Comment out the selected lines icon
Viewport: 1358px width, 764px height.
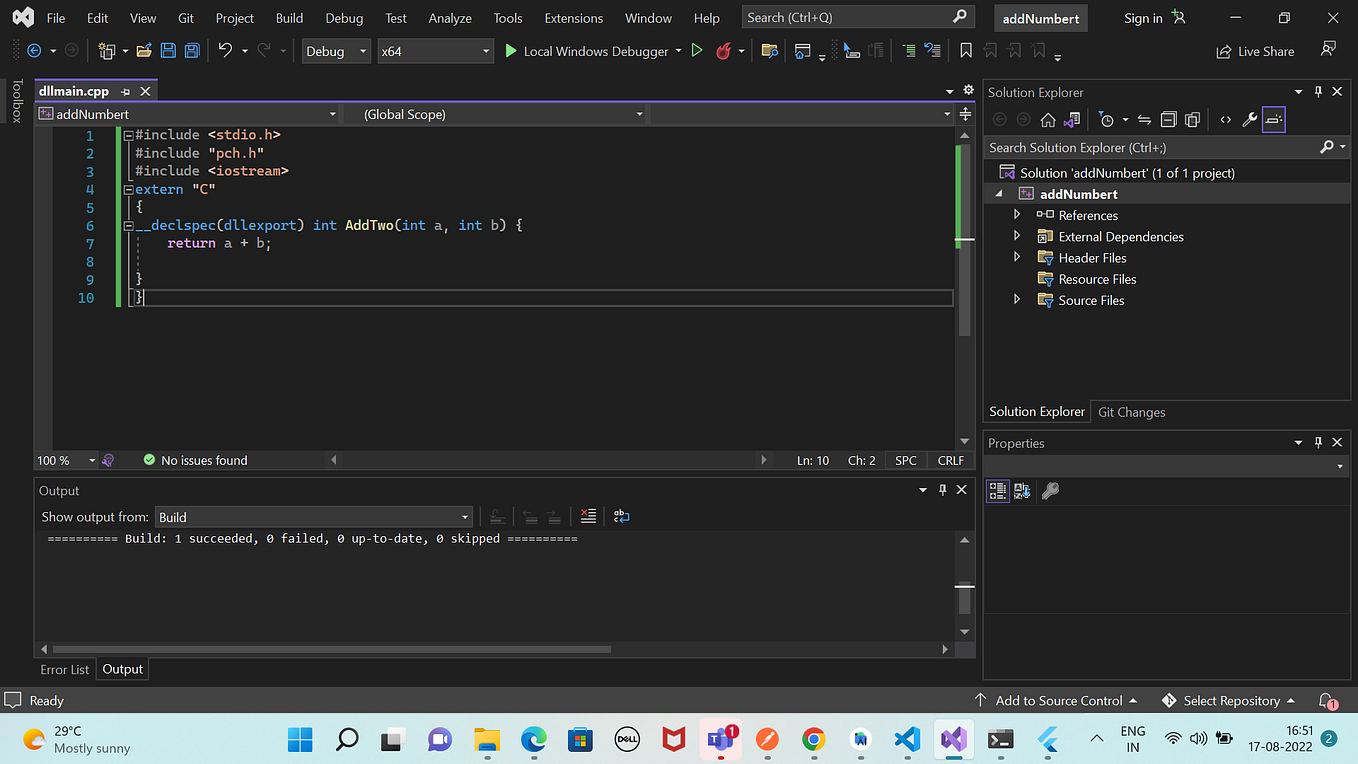(908, 51)
